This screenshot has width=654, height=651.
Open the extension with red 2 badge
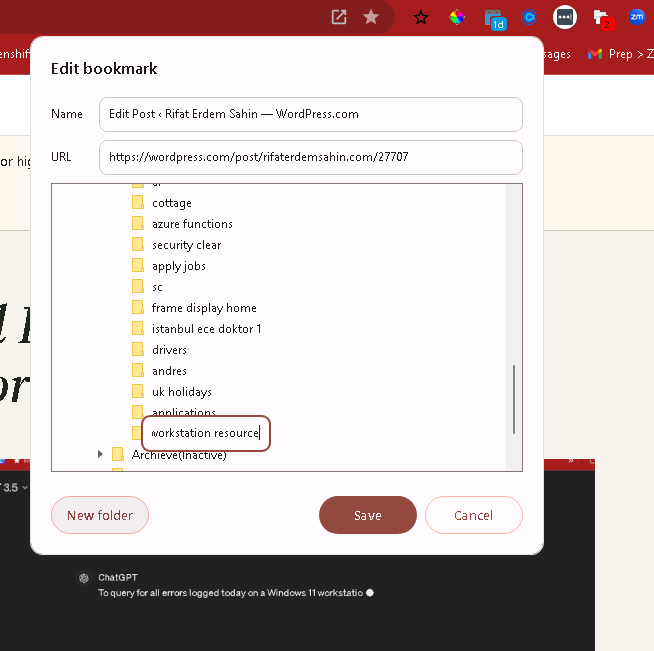coord(603,19)
